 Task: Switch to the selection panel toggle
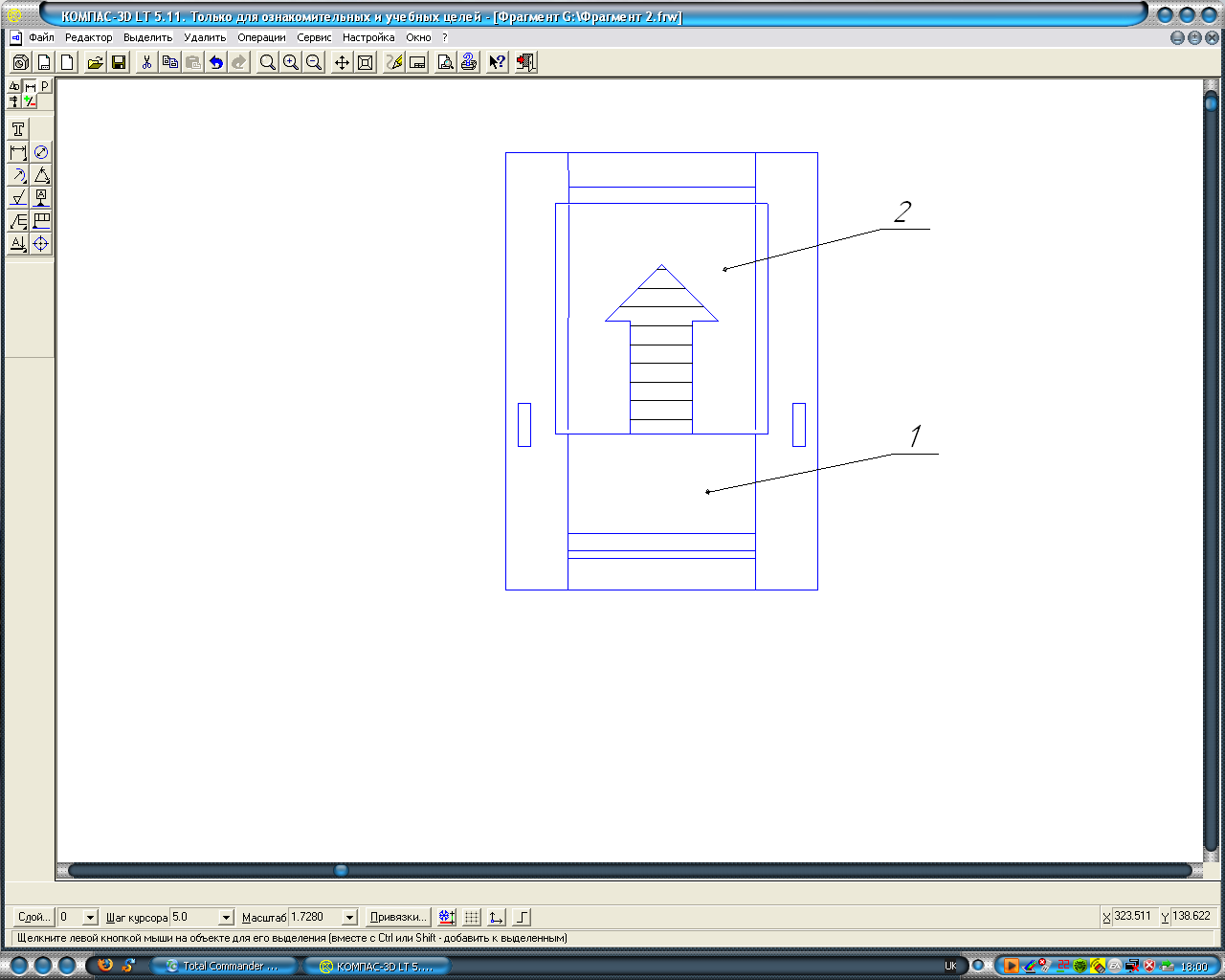30,100
